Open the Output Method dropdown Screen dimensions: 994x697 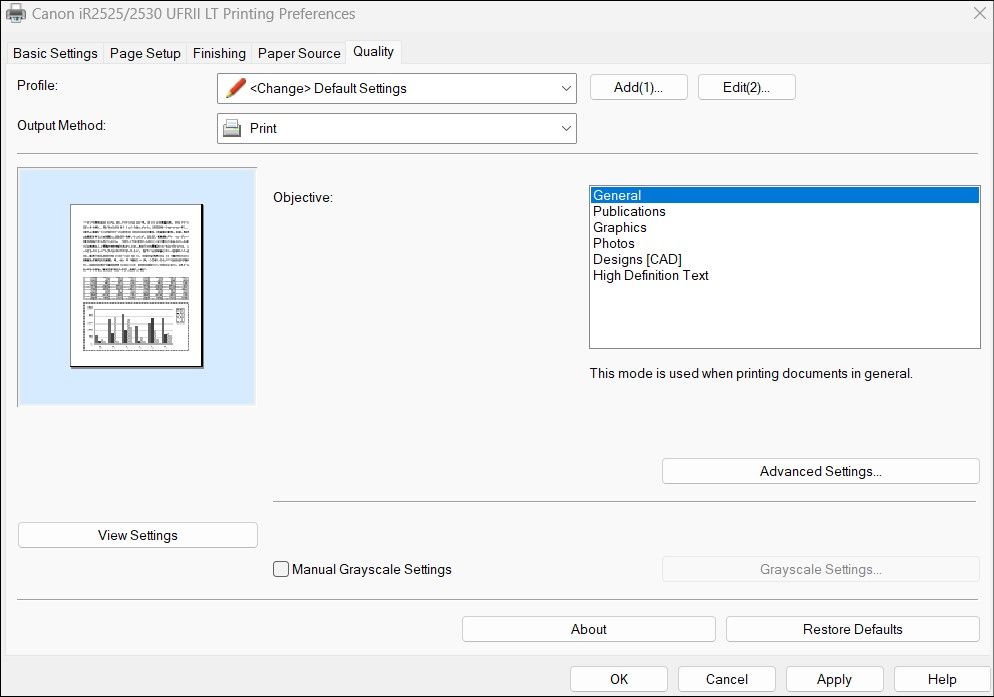(x=566, y=128)
